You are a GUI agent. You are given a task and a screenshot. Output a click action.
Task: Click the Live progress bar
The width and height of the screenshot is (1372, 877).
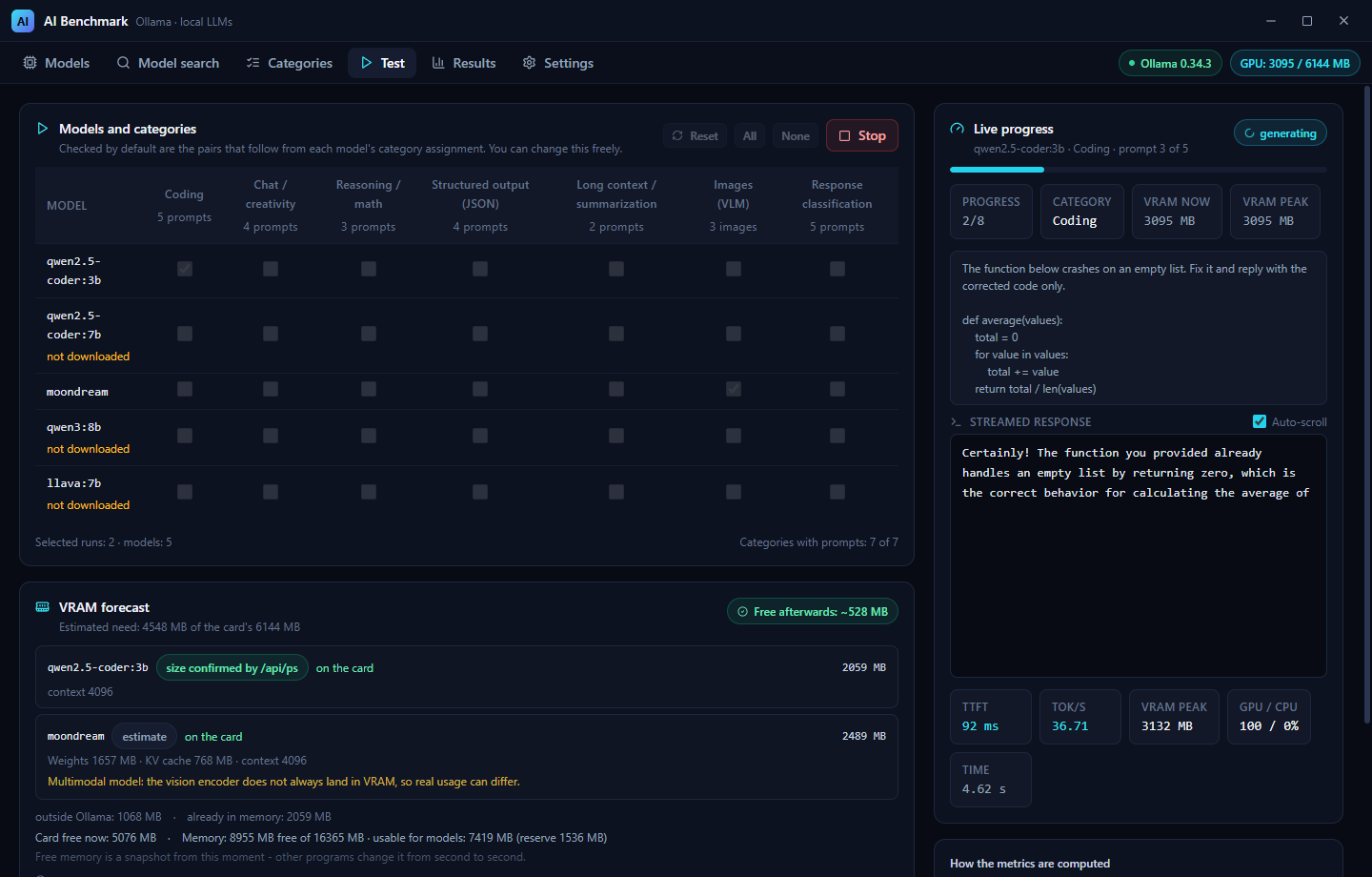(1139, 170)
